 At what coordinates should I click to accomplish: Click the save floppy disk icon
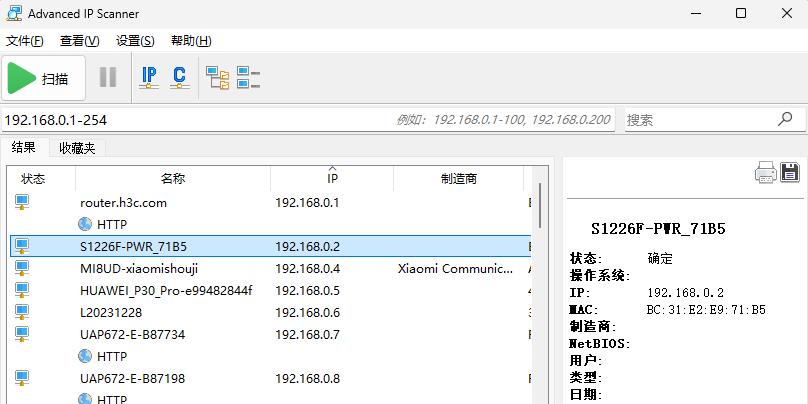(789, 172)
